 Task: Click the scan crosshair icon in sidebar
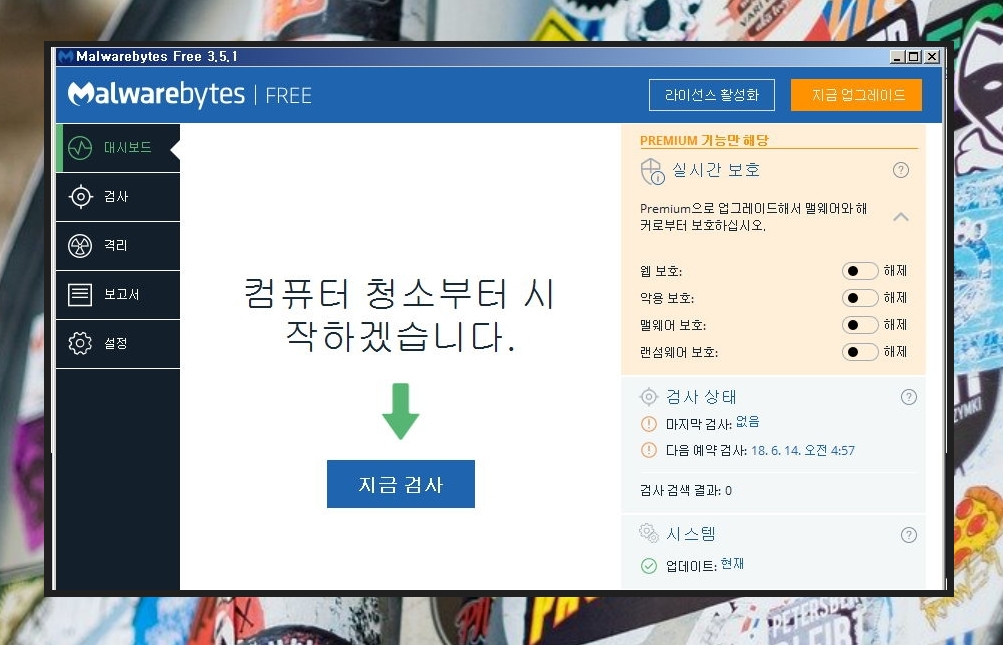80,196
